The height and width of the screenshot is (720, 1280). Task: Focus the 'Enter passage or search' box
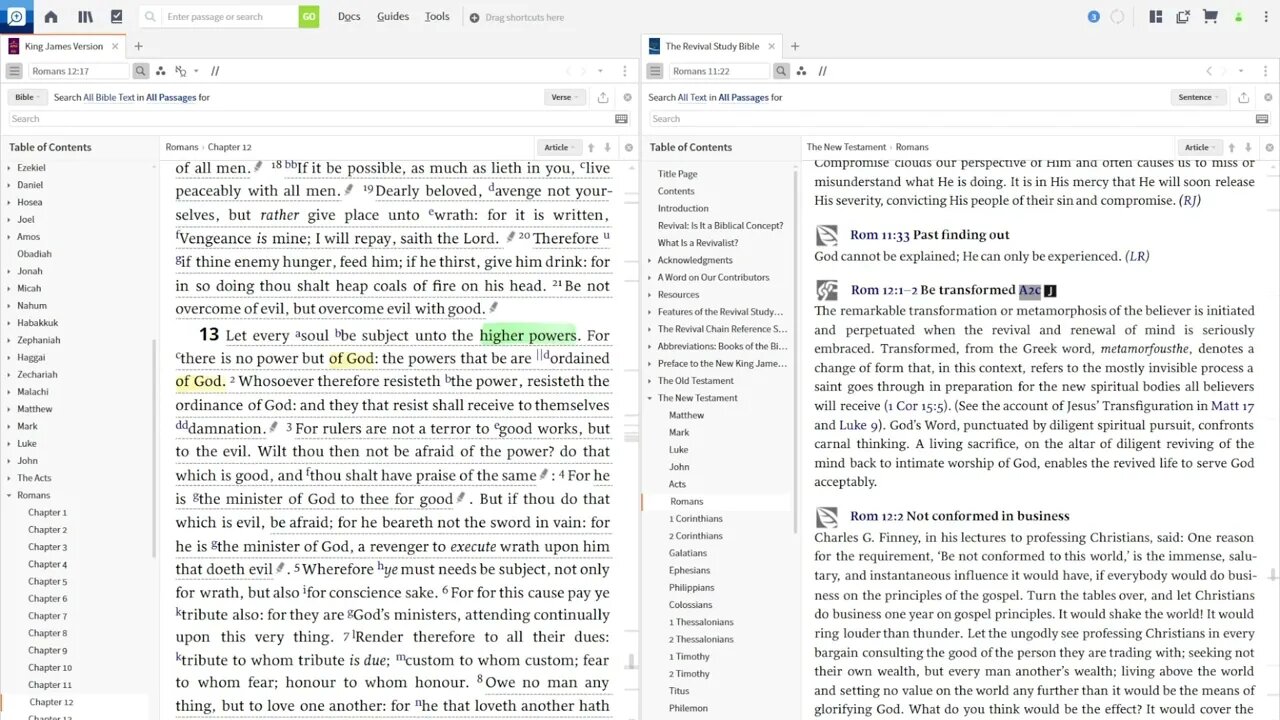tap(229, 17)
